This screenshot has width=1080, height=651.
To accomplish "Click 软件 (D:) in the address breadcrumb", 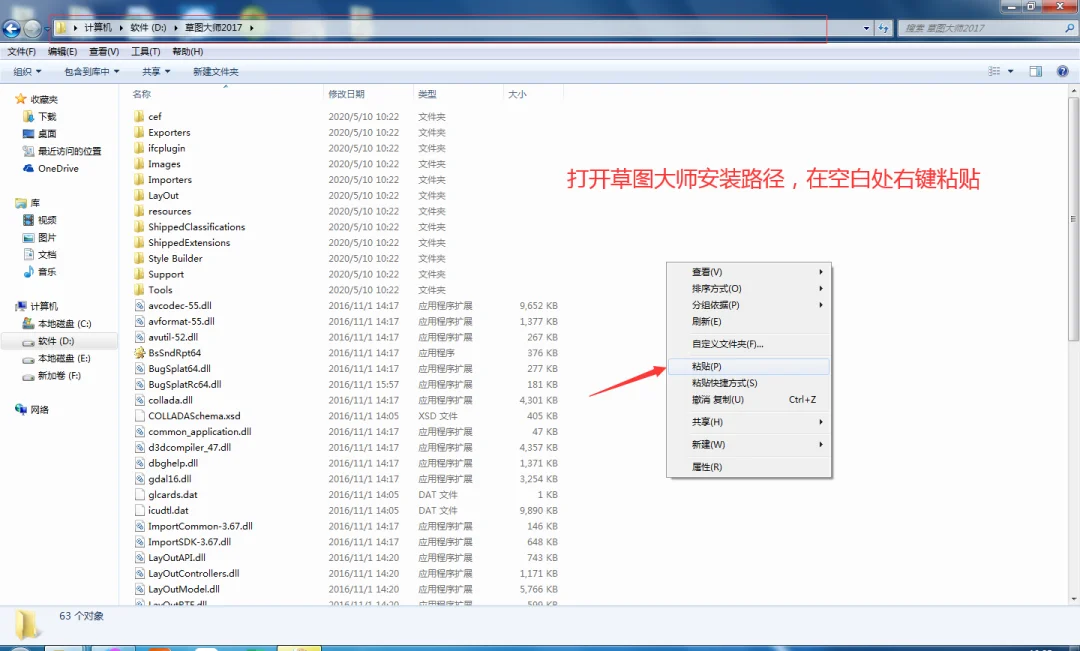I will pyautogui.click(x=148, y=28).
